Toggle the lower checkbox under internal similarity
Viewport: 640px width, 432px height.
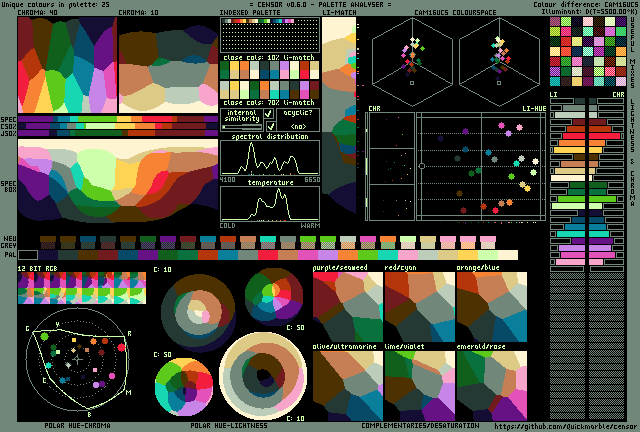pos(270,126)
